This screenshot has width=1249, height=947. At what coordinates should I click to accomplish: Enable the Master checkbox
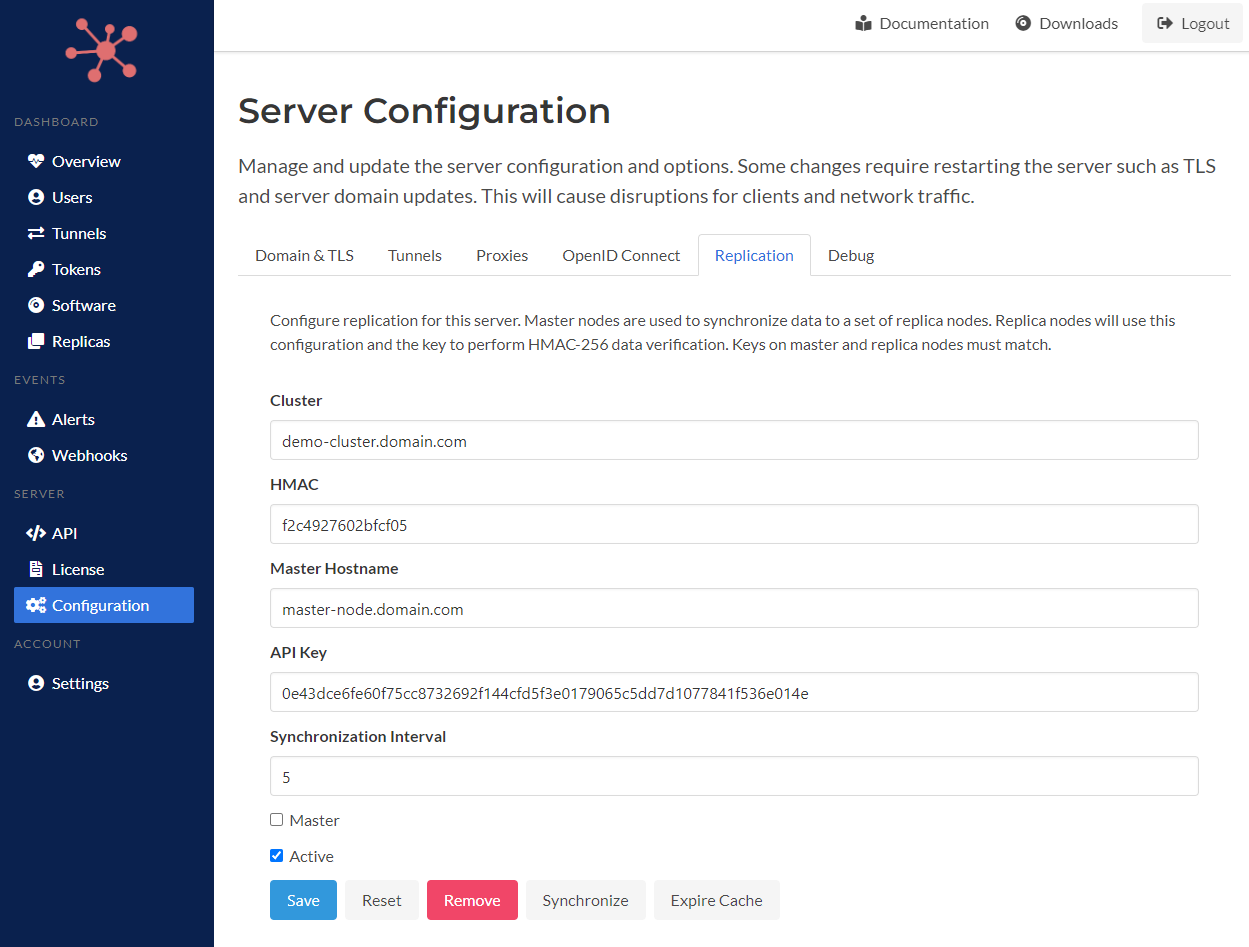(x=276, y=819)
